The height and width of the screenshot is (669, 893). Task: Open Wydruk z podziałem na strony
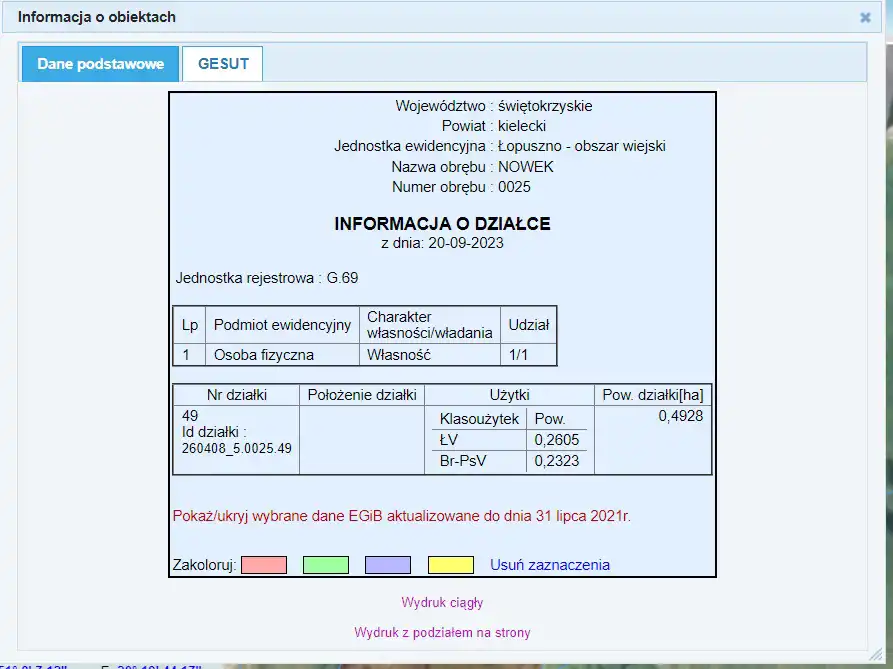[x=442, y=633]
